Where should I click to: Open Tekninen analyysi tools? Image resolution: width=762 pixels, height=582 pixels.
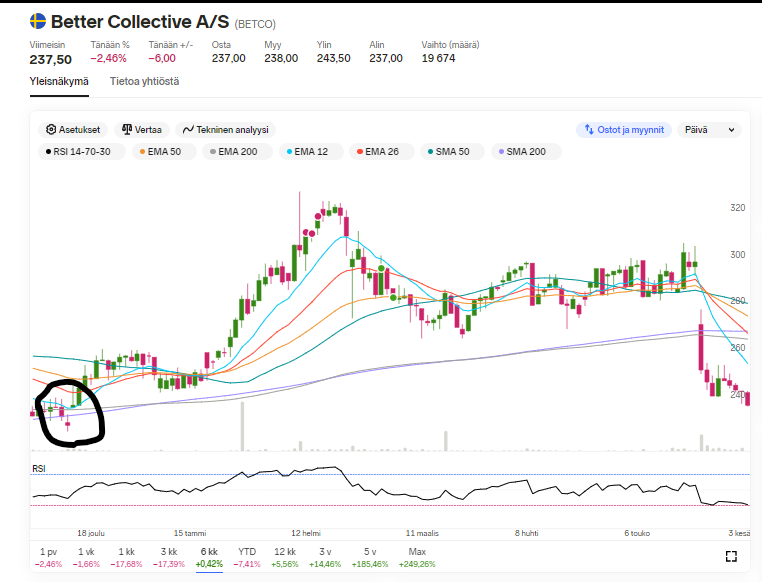click(x=225, y=130)
